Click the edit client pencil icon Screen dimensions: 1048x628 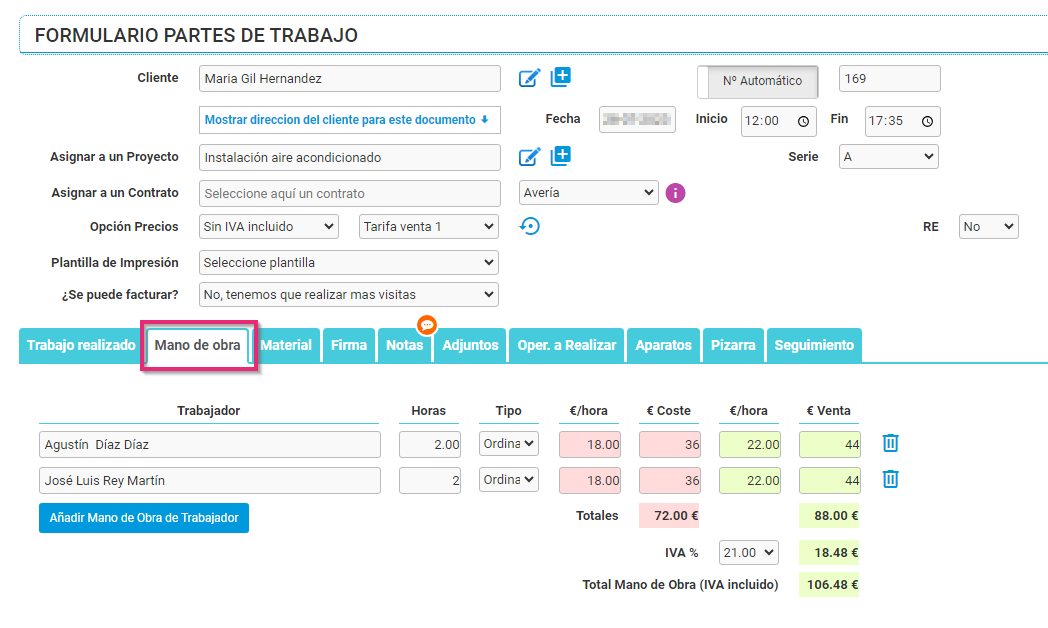pos(529,78)
